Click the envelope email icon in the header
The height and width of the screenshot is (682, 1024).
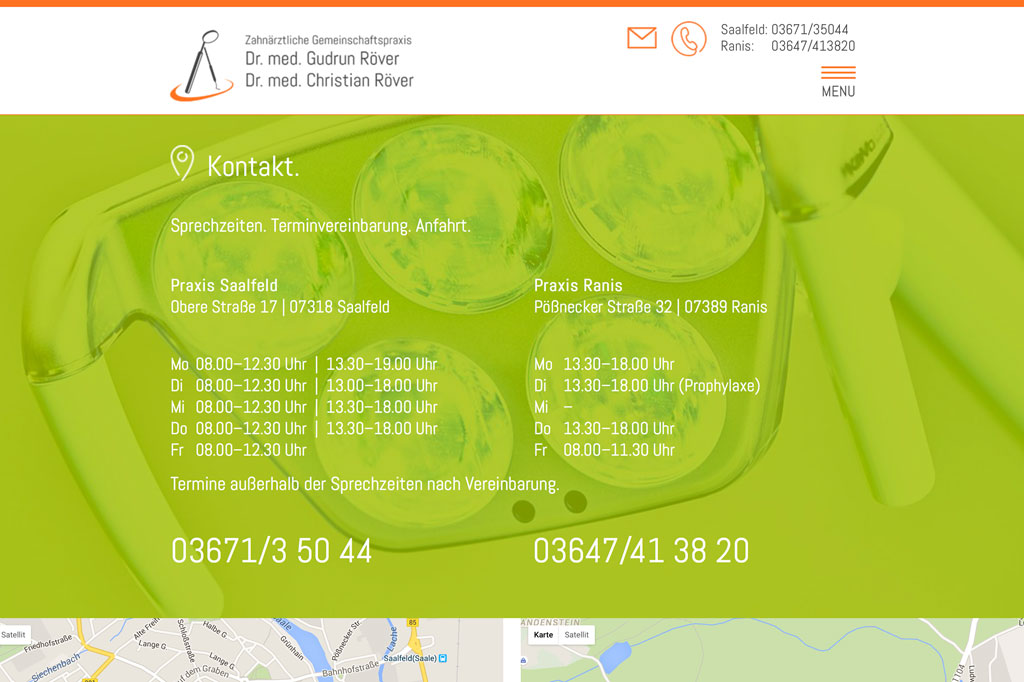642,38
